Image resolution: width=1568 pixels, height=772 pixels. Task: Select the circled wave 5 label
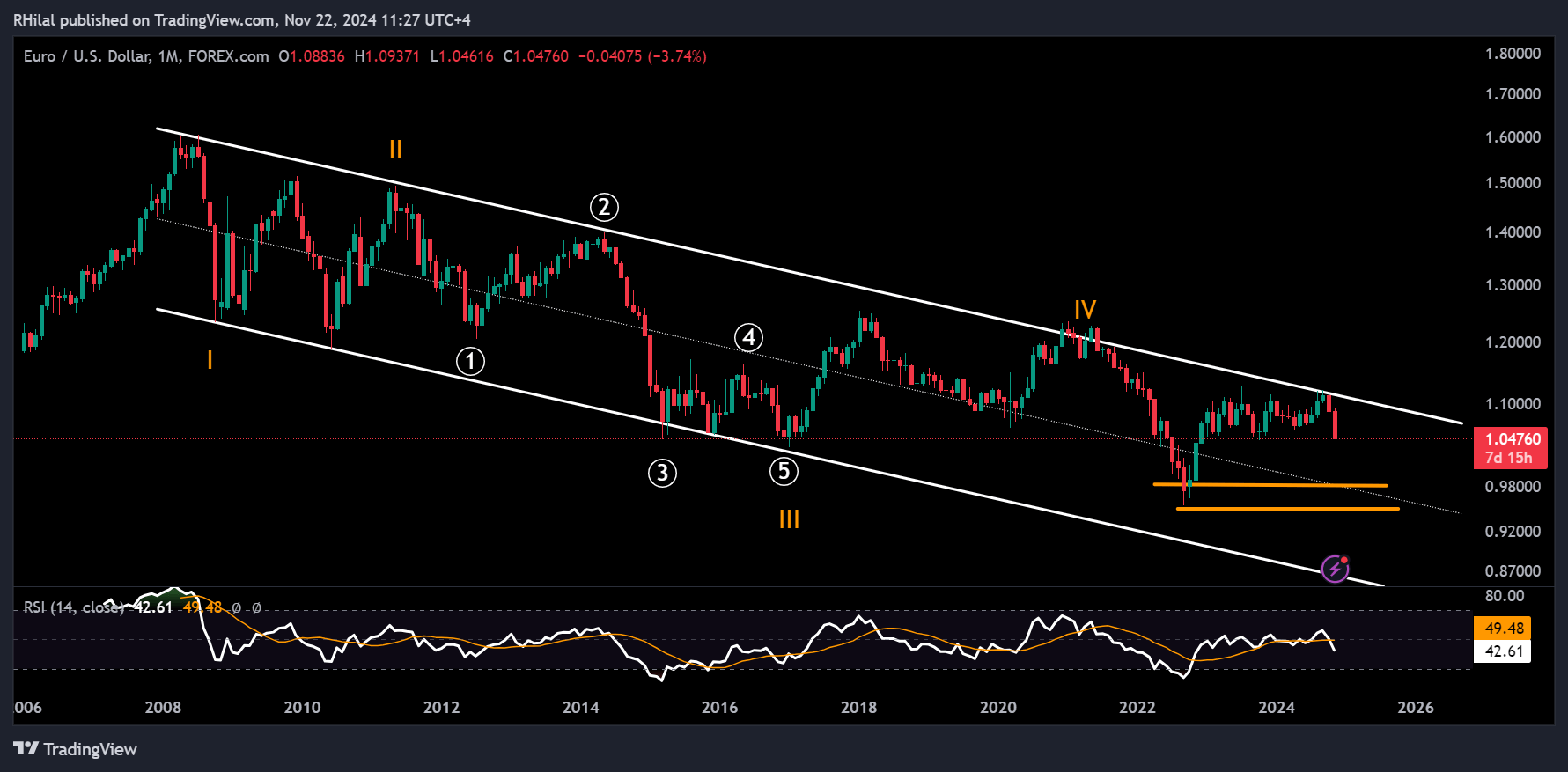click(784, 471)
